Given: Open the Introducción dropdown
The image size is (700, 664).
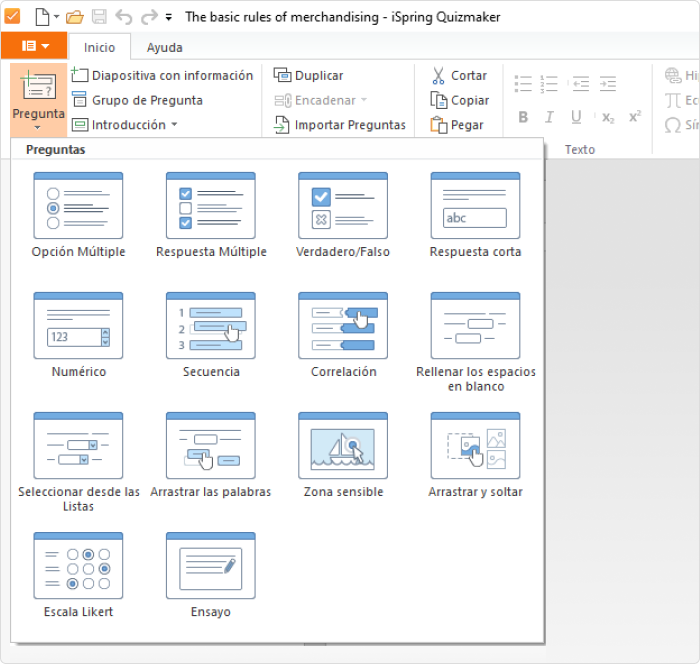Looking at the screenshot, I should tap(125, 125).
